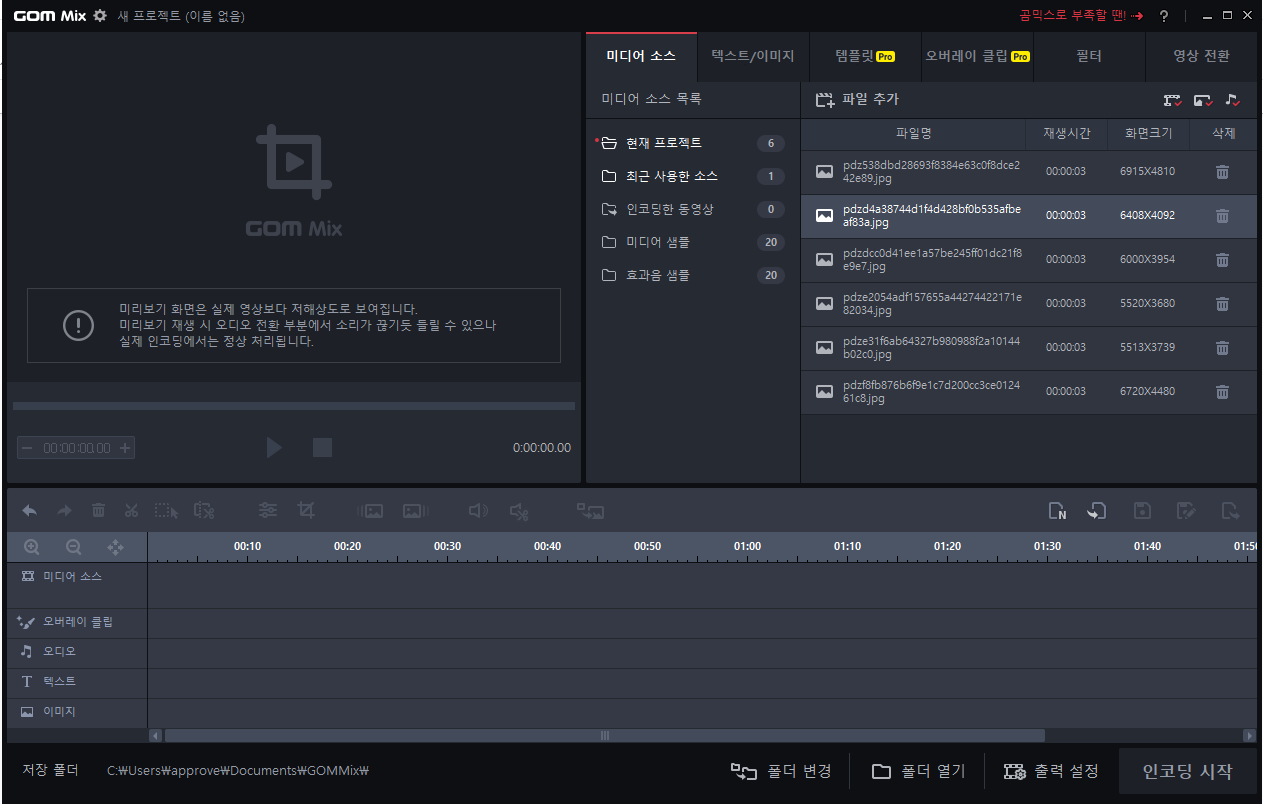1263x804 pixels.
Task: Fit timeline to view with arrows icon
Action: (x=115, y=547)
